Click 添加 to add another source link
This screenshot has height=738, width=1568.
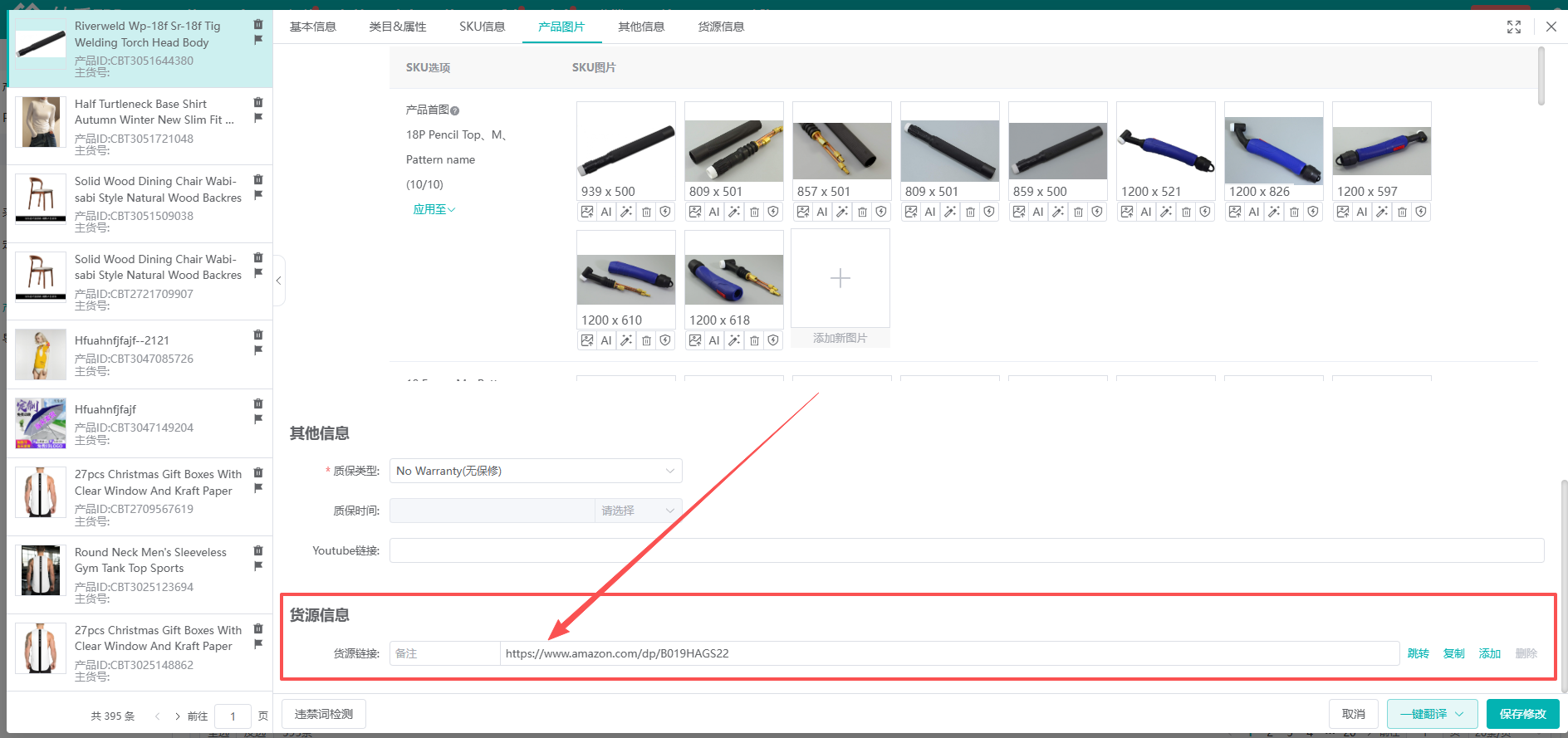(x=1490, y=653)
